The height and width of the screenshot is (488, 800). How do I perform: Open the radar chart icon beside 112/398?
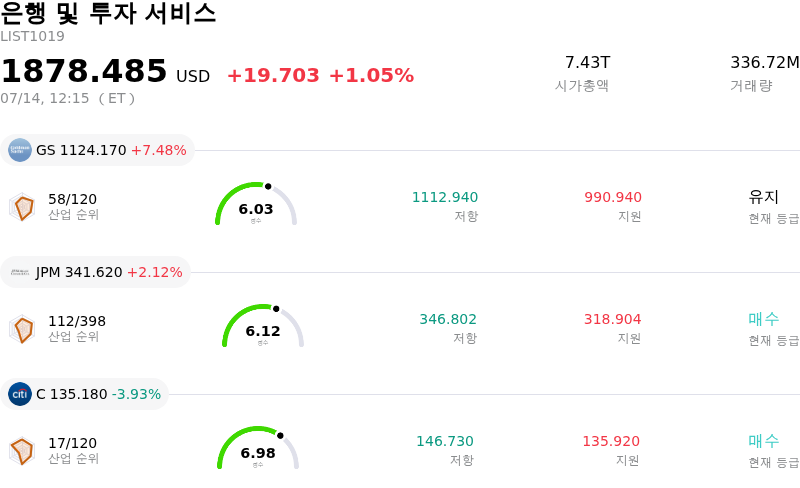tap(22, 329)
